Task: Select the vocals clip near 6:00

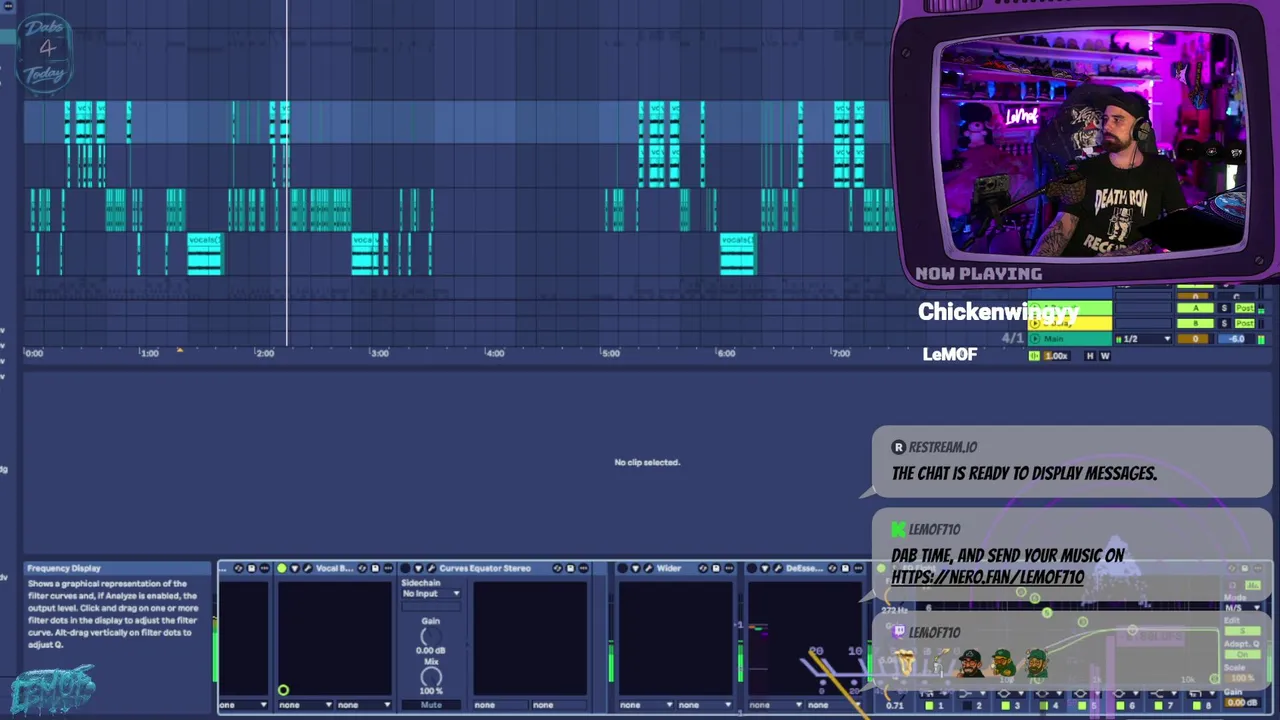Action: (x=738, y=254)
